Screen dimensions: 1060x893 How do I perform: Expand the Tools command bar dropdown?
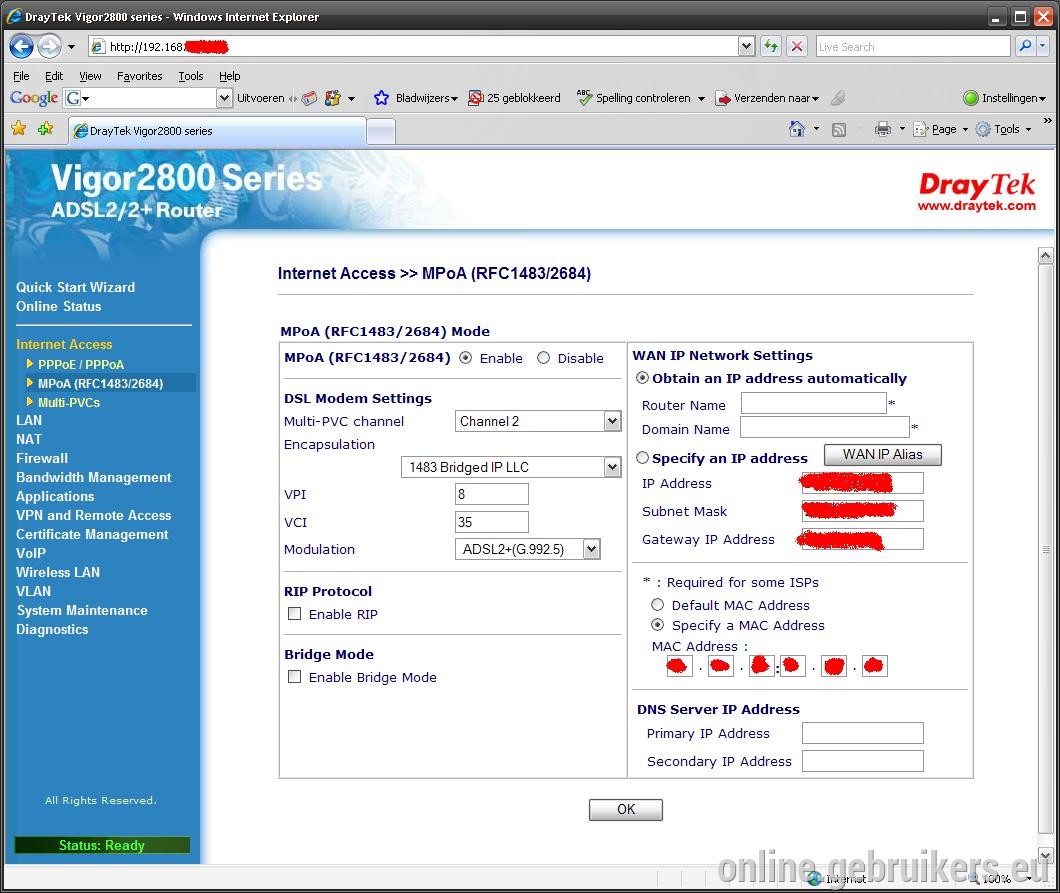coord(1028,129)
